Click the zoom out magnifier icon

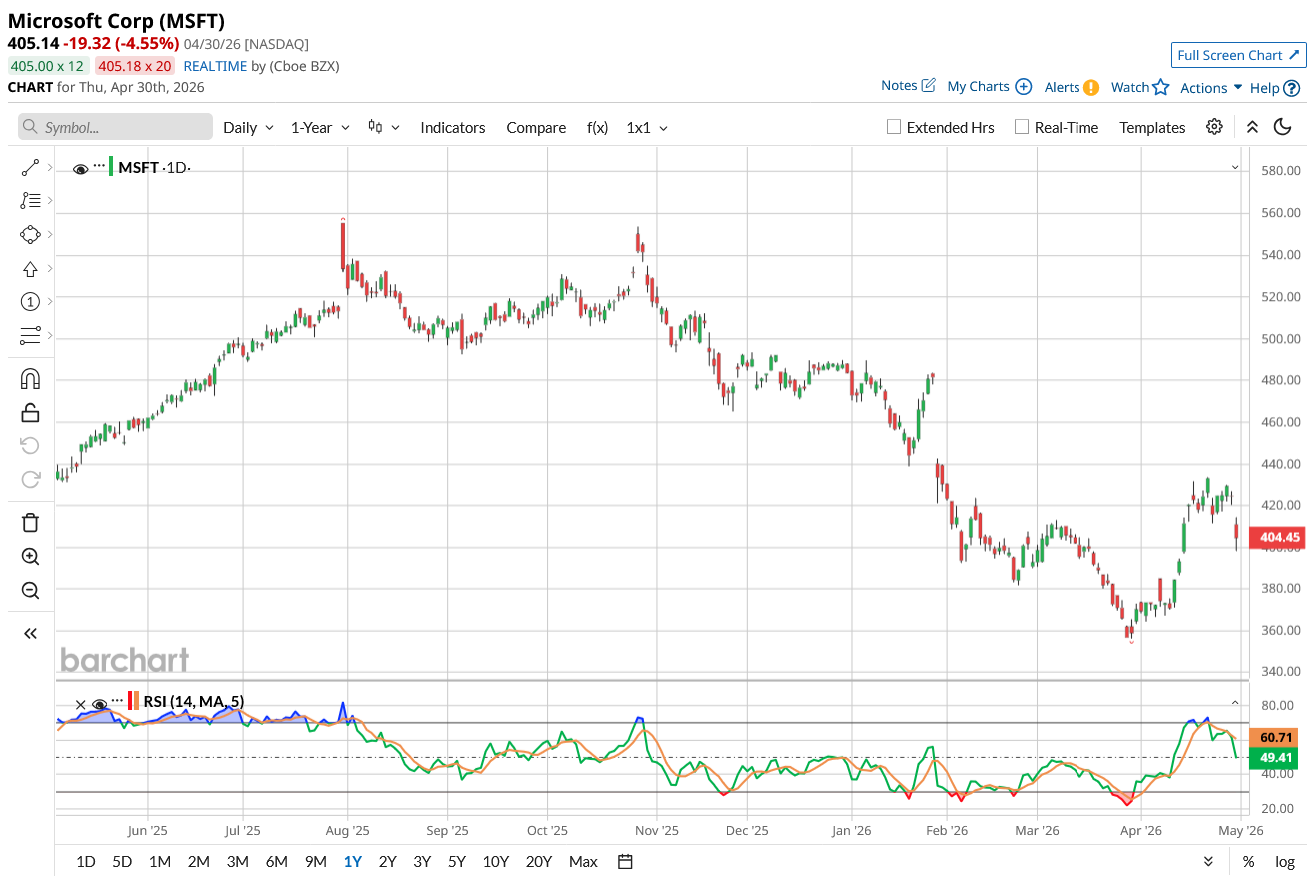(30, 590)
